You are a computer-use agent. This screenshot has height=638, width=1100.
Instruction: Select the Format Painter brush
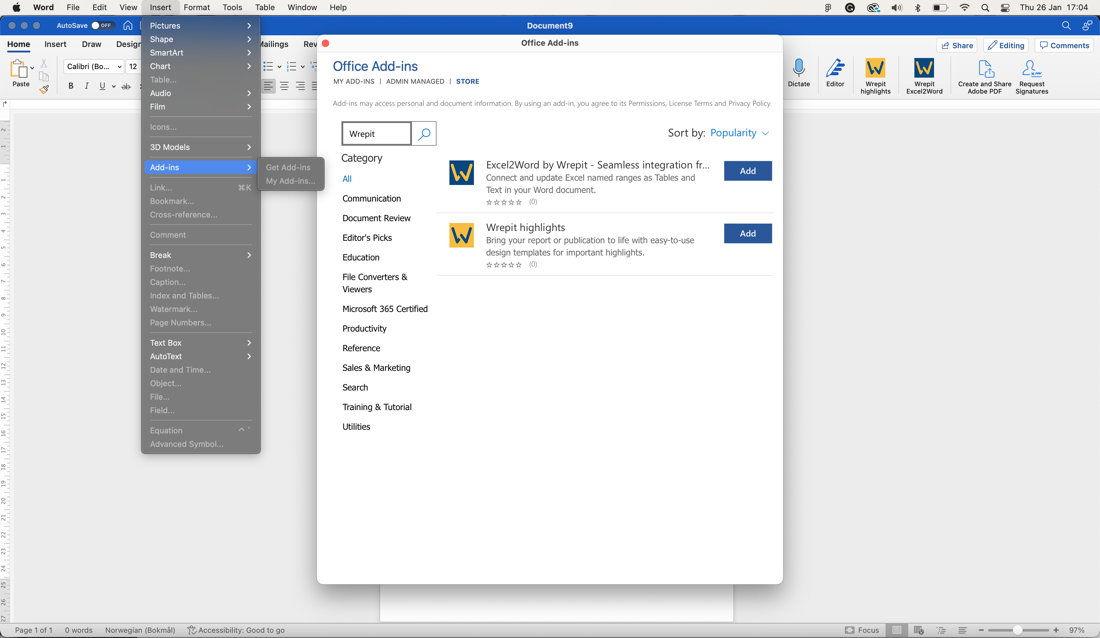(43, 89)
